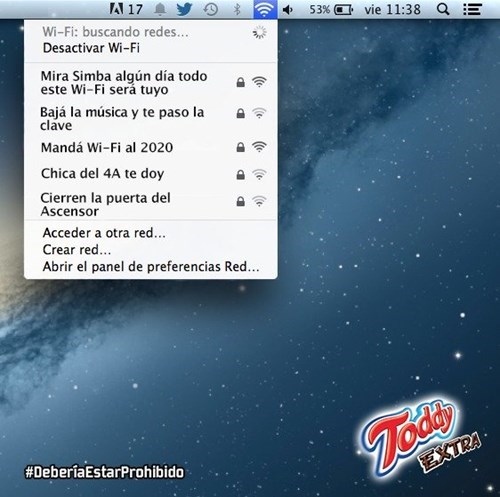Open Abrir el panel de preferencias Red...

click(151, 267)
